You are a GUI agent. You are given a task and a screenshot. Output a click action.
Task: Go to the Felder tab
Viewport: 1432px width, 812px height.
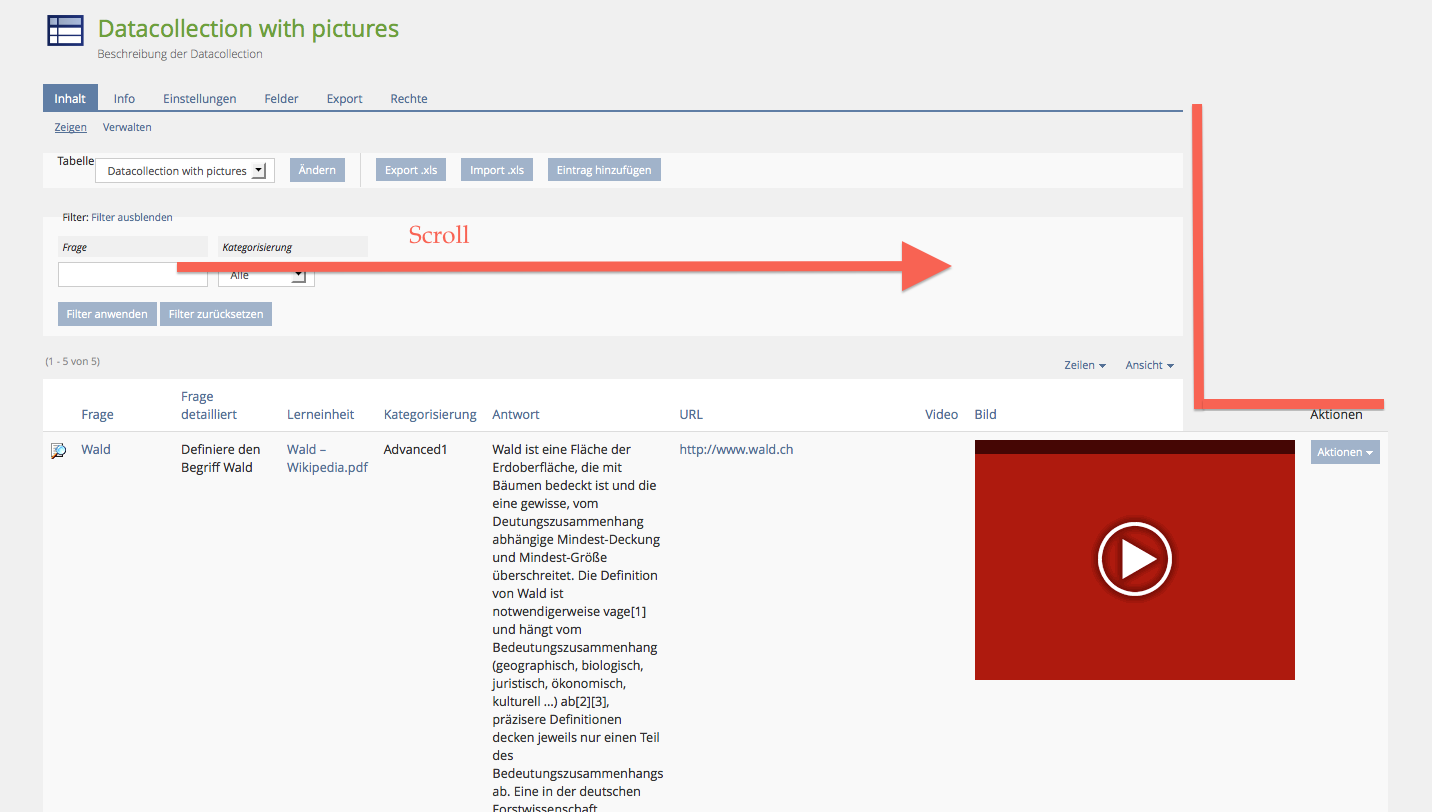(281, 99)
